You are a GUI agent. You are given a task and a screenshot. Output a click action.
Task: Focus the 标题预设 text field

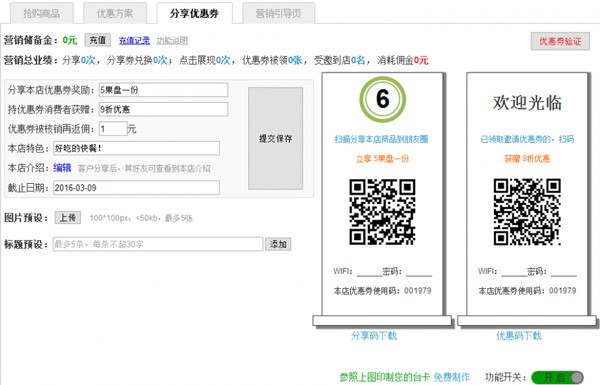pos(158,244)
